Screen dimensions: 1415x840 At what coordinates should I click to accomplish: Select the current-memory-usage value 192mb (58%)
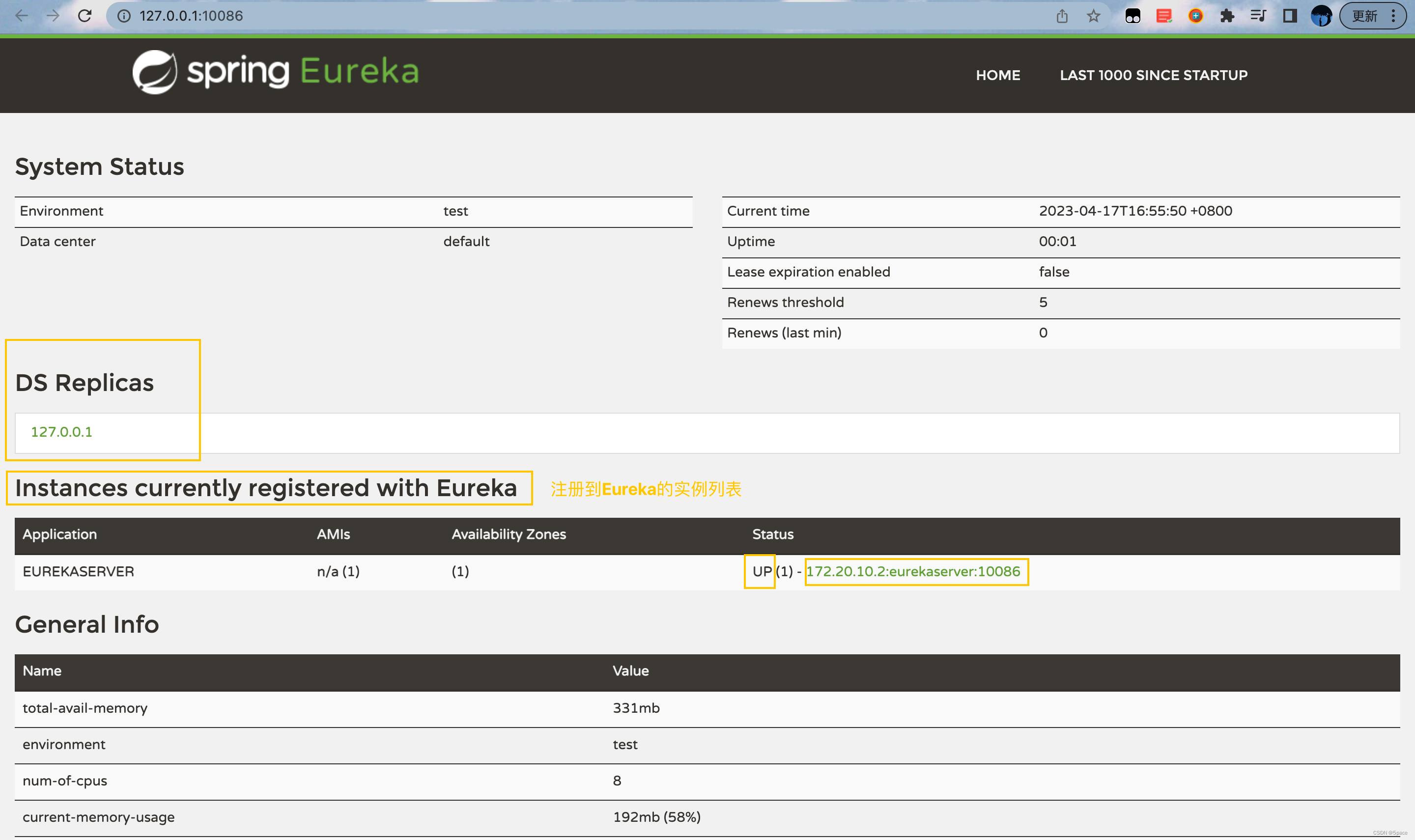click(656, 817)
